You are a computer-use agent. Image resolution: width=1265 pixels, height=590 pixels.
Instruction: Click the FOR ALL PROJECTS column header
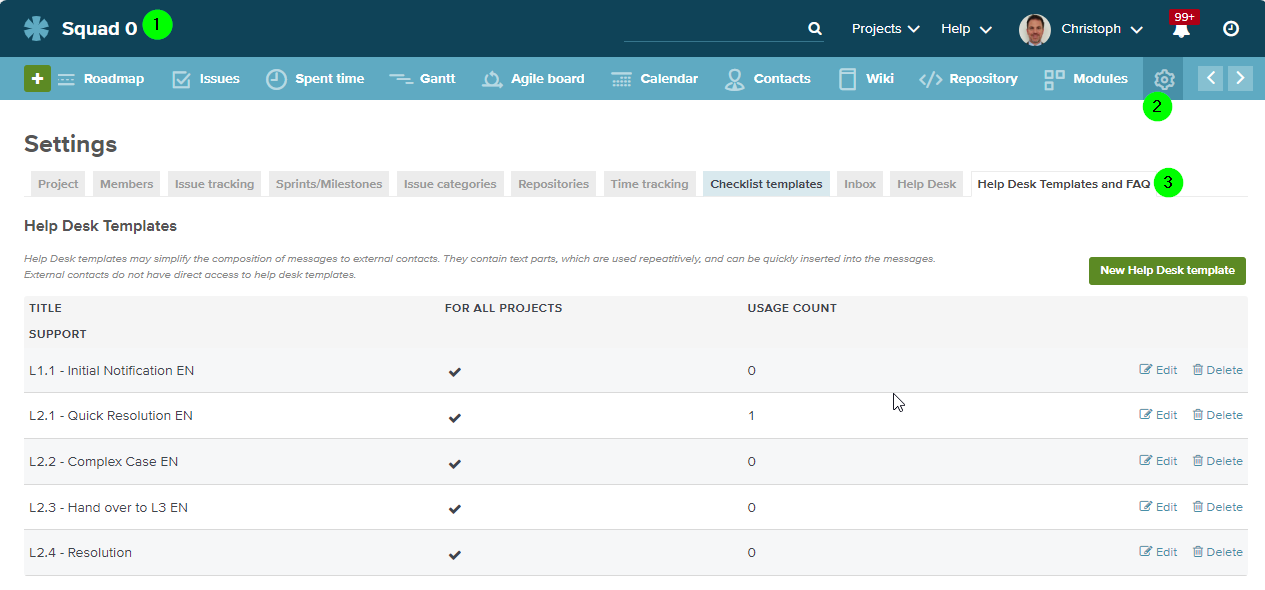[x=504, y=308]
